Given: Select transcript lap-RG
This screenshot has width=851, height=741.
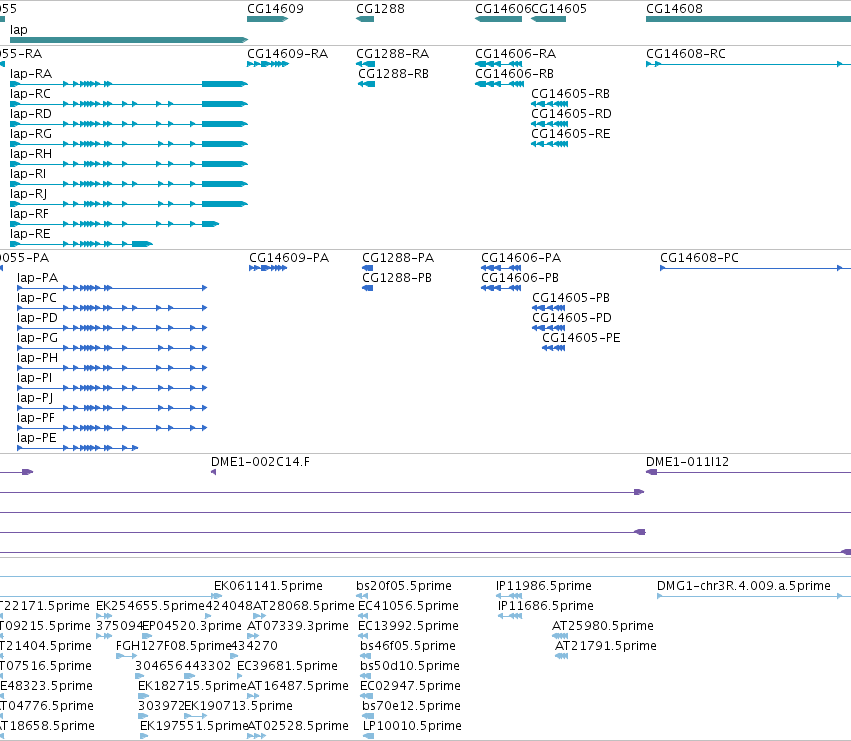Looking at the screenshot, I should [x=129, y=144].
